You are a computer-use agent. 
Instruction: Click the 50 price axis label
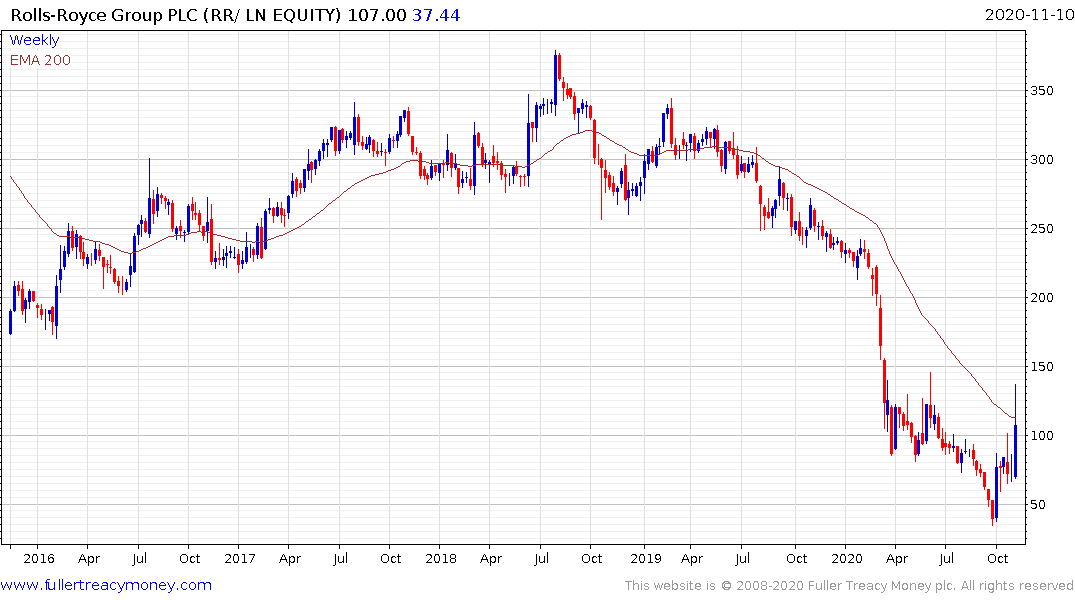pyautogui.click(x=1038, y=505)
